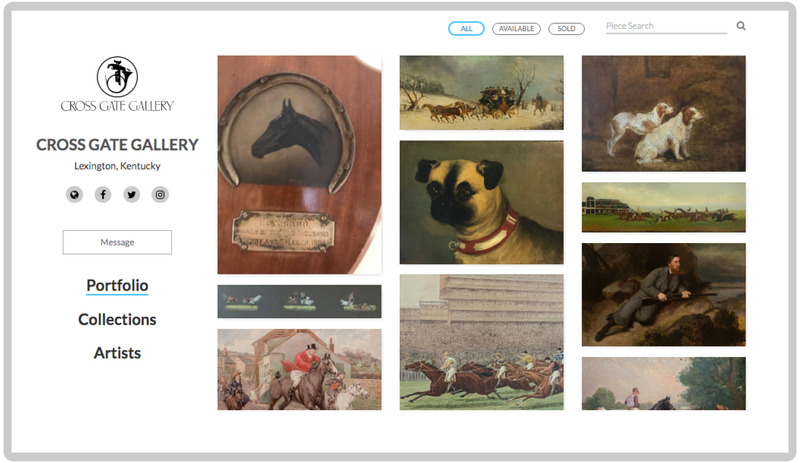Click the globe website icon
This screenshot has height=463, width=800.
tap(74, 195)
